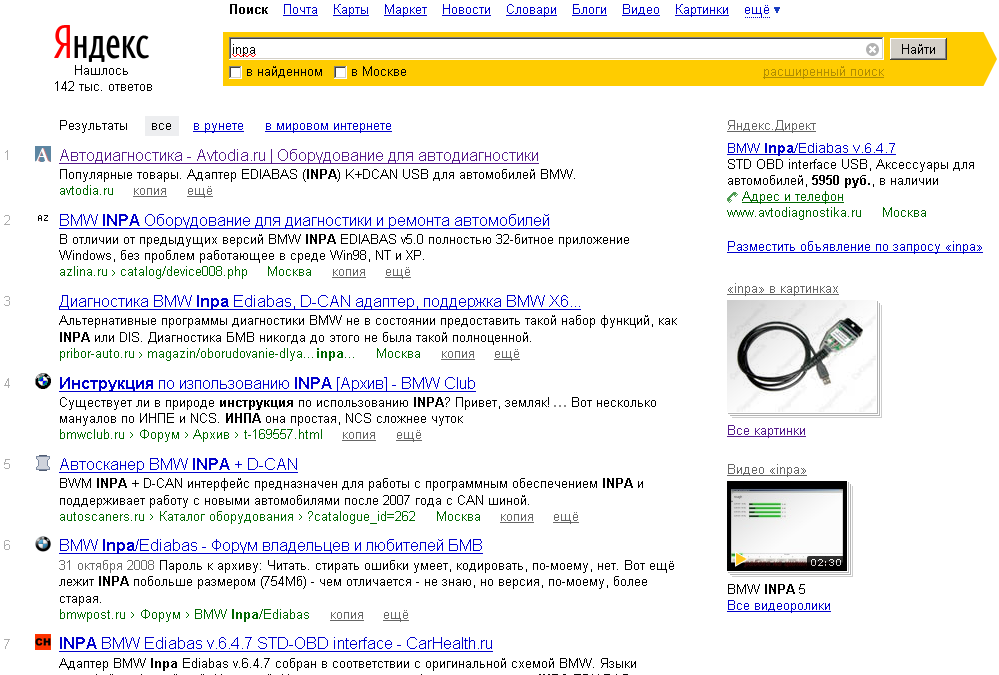Click the BMW favicon beside bmwpost result
The height and width of the screenshot is (675, 999).
(x=43, y=544)
